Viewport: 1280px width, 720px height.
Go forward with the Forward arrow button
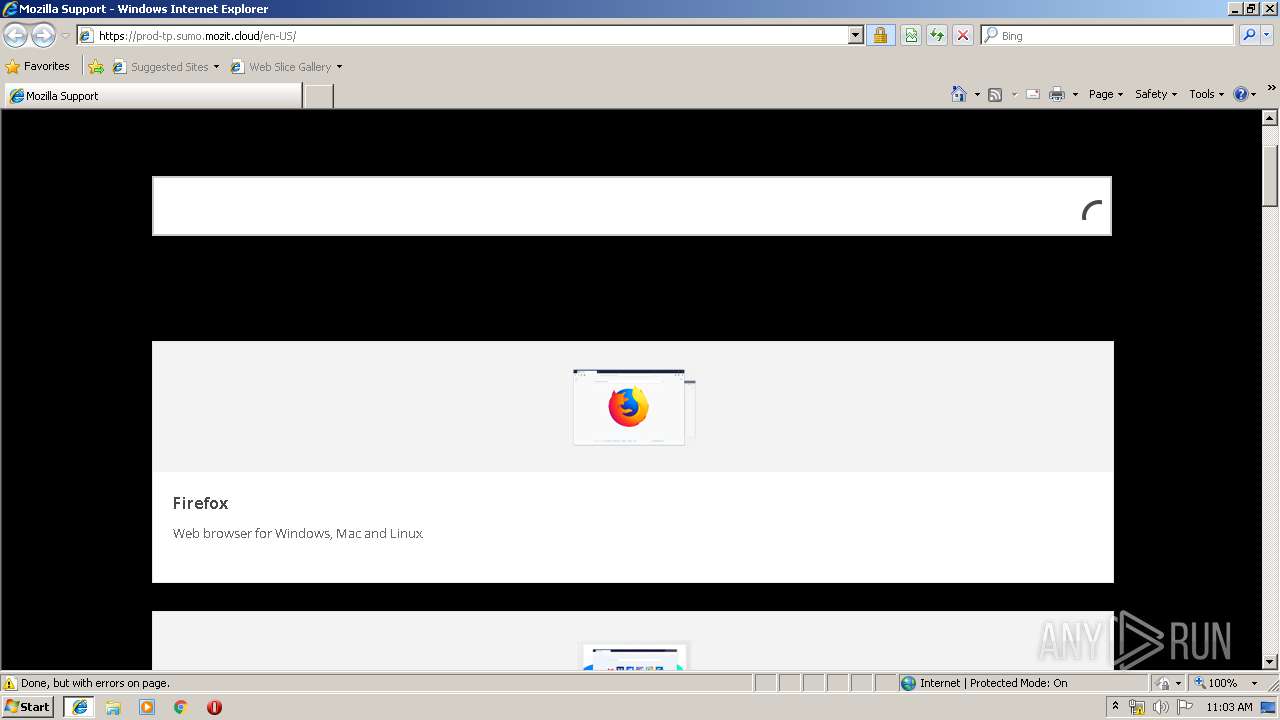(x=43, y=36)
